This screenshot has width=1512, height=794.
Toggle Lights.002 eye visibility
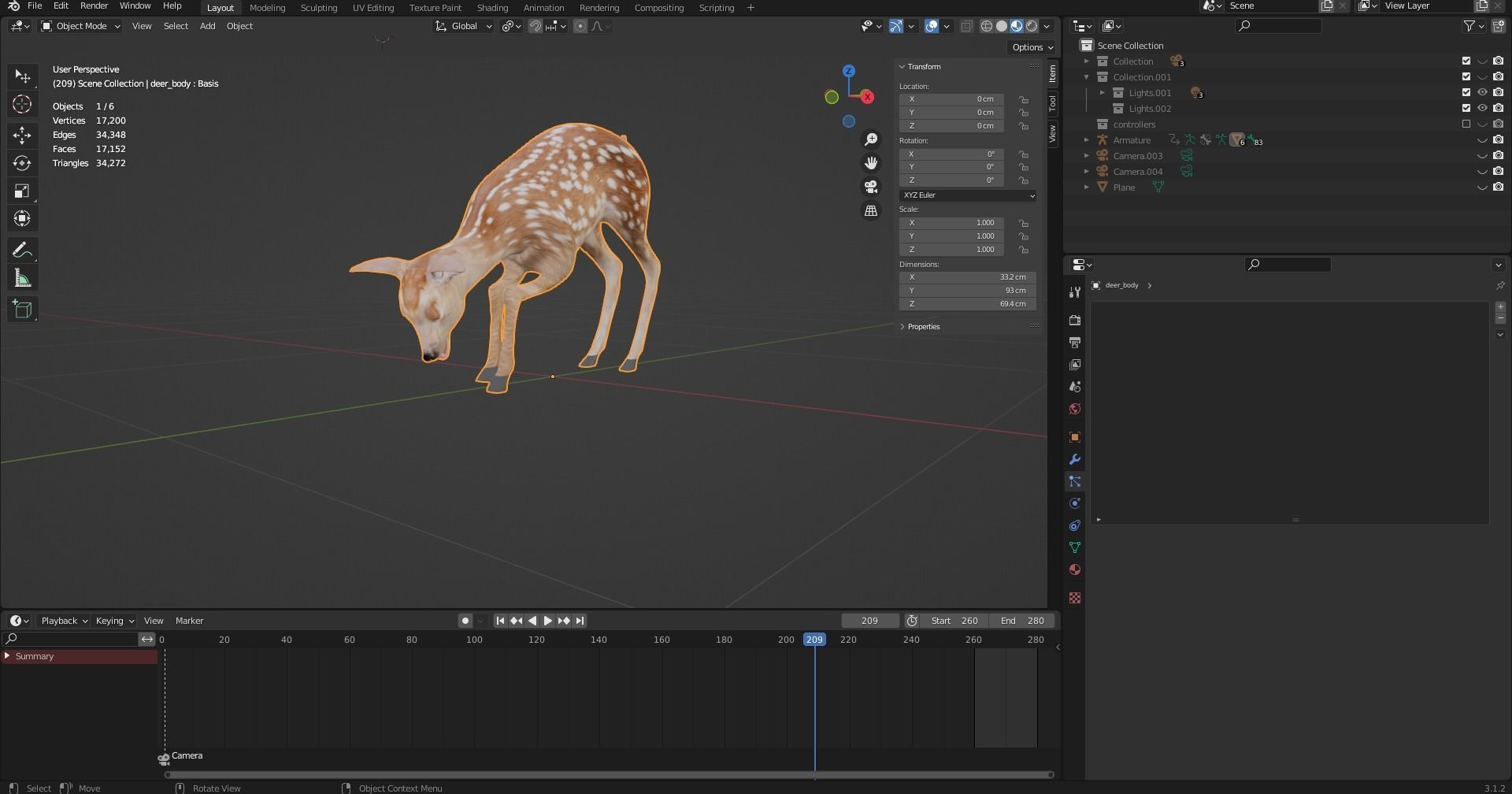(1482, 108)
